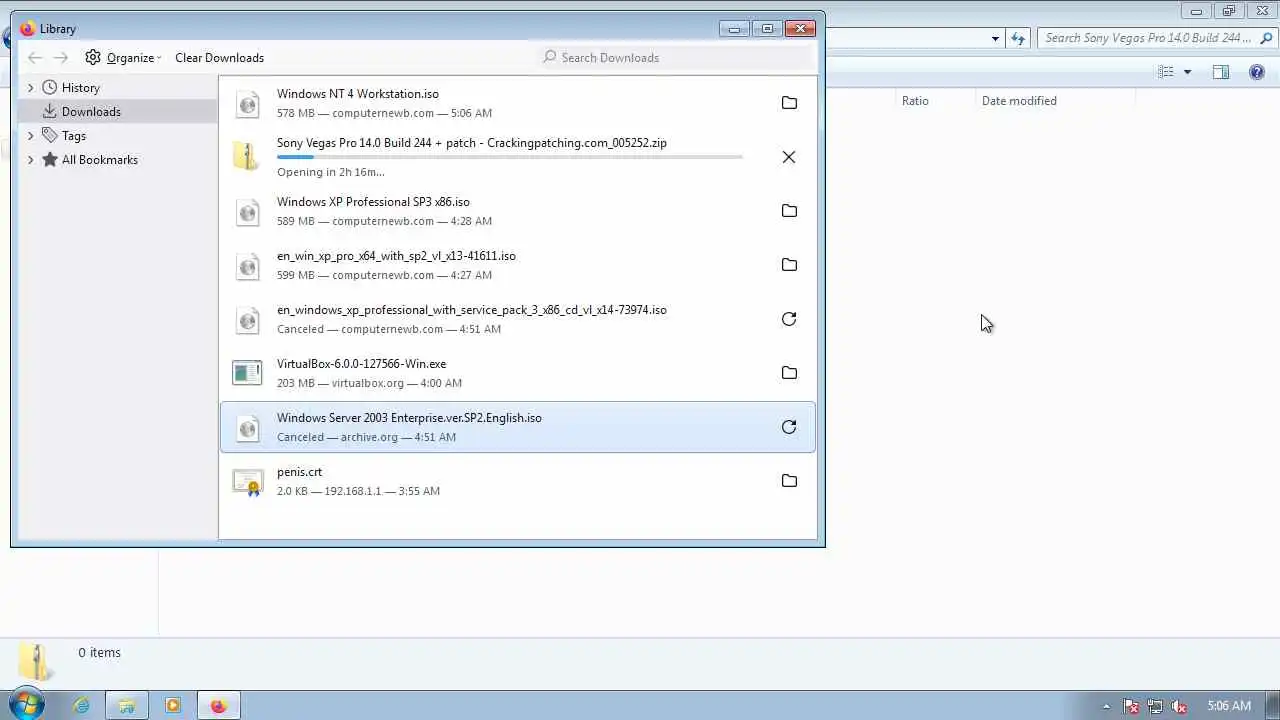Select the penis.crt download entry
Screen dimensions: 1280x720
tap(518, 481)
